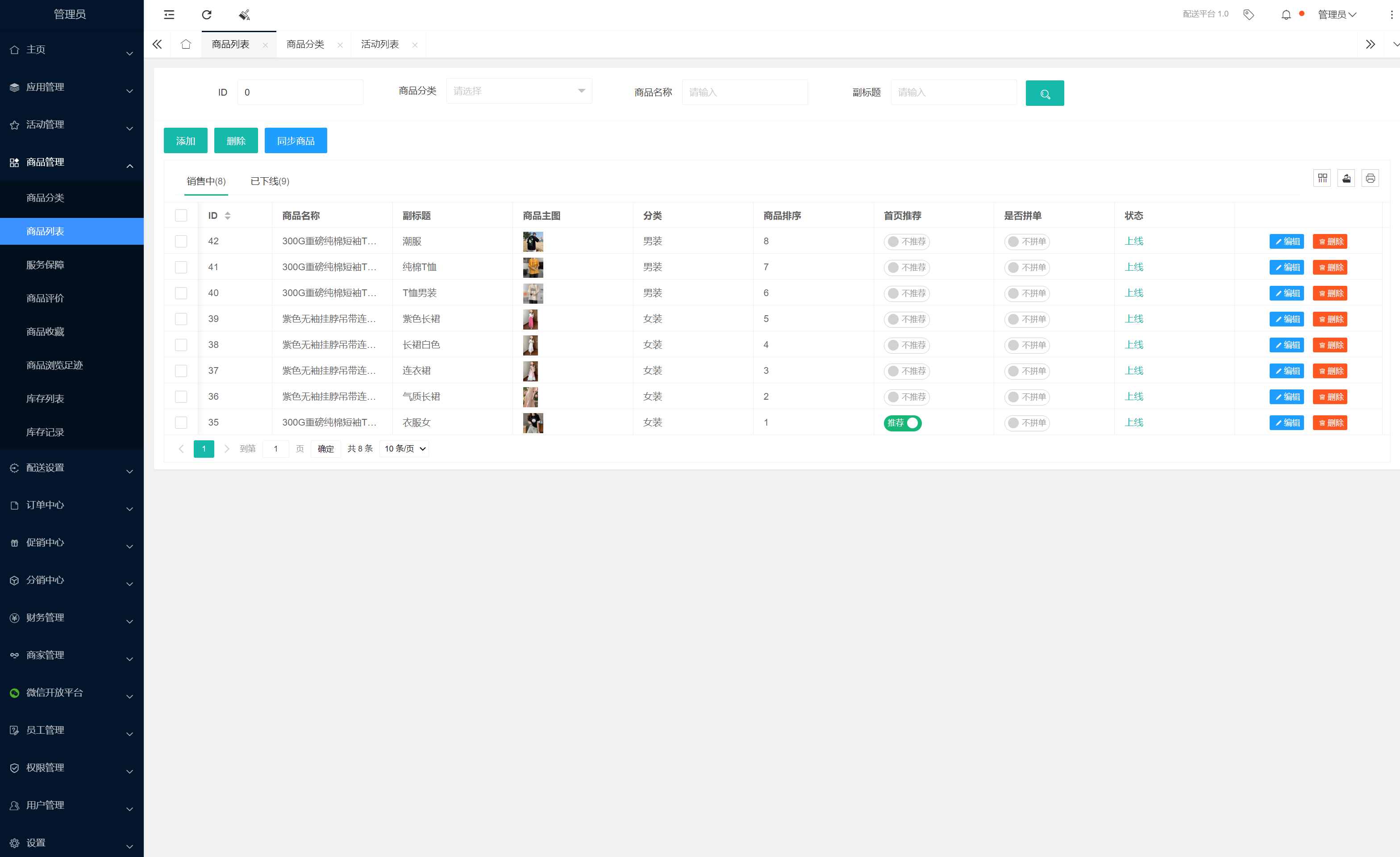The image size is (1400, 857).
Task: Click the tag icon in header
Action: point(1248,15)
